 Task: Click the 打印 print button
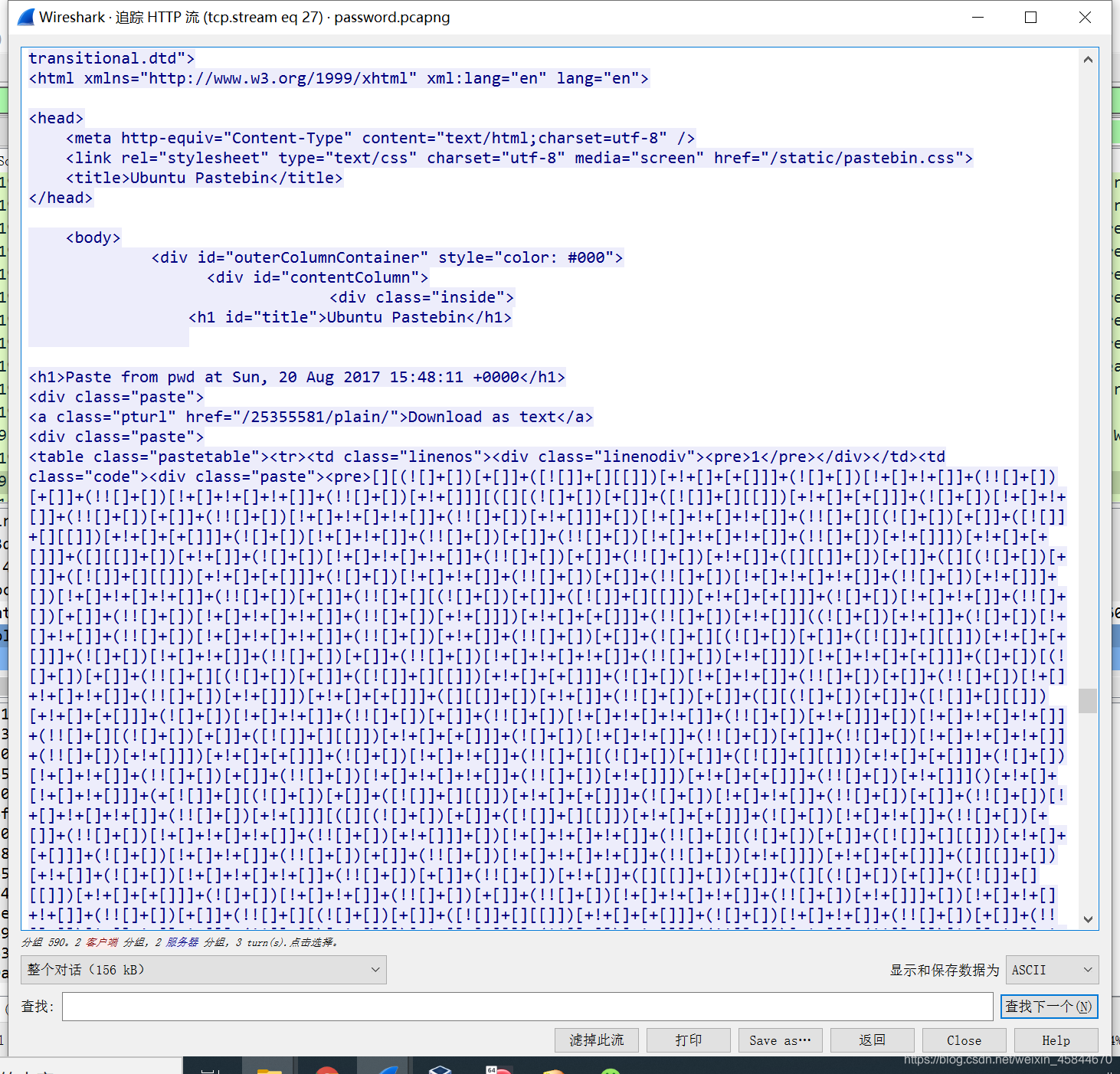pyautogui.click(x=689, y=1040)
